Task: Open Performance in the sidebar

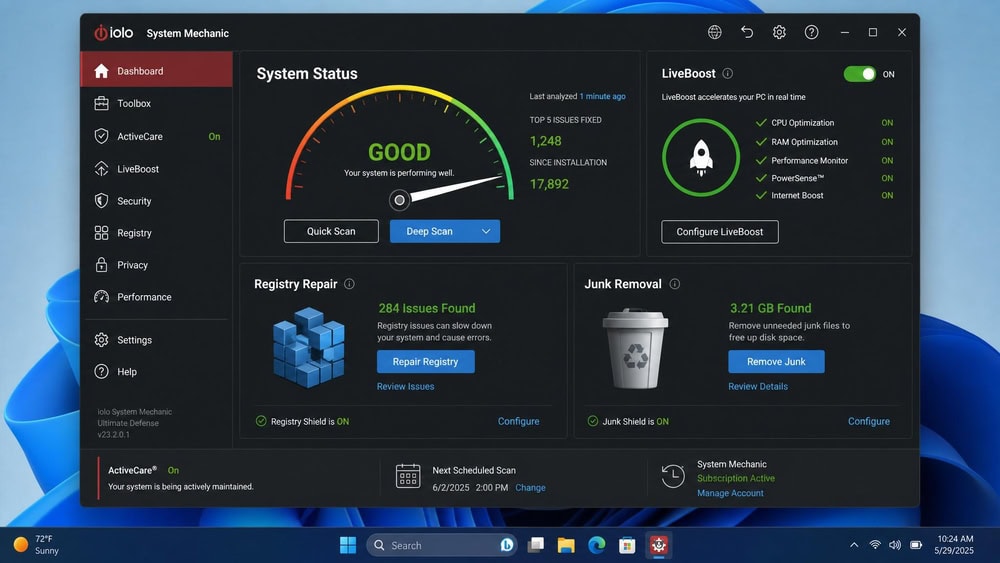Action: [x=156, y=296]
